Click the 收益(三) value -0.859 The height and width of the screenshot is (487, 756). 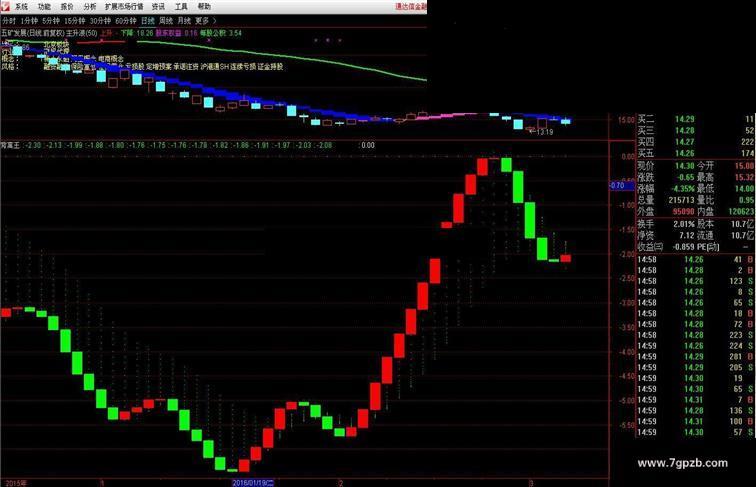(x=683, y=247)
